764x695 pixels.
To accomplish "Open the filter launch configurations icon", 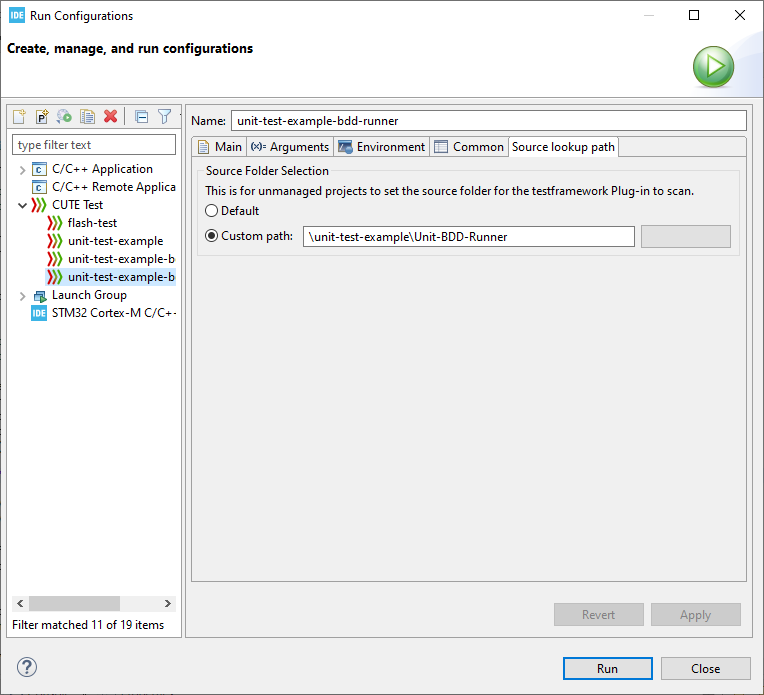I will coord(165,116).
